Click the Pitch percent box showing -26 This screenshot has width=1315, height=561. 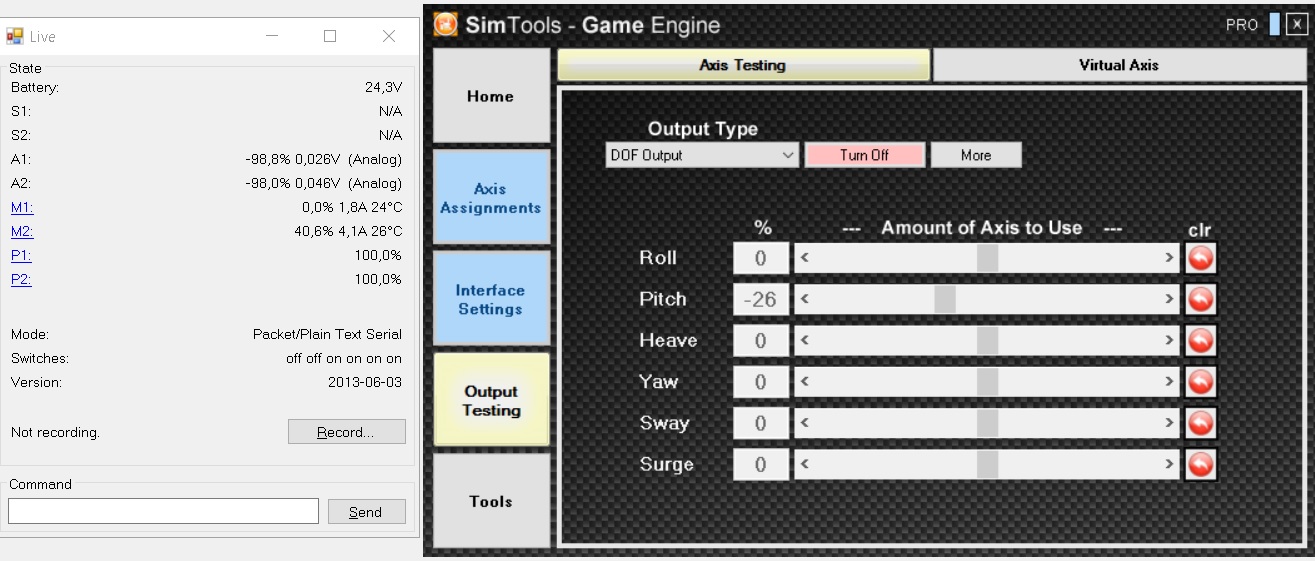[761, 299]
